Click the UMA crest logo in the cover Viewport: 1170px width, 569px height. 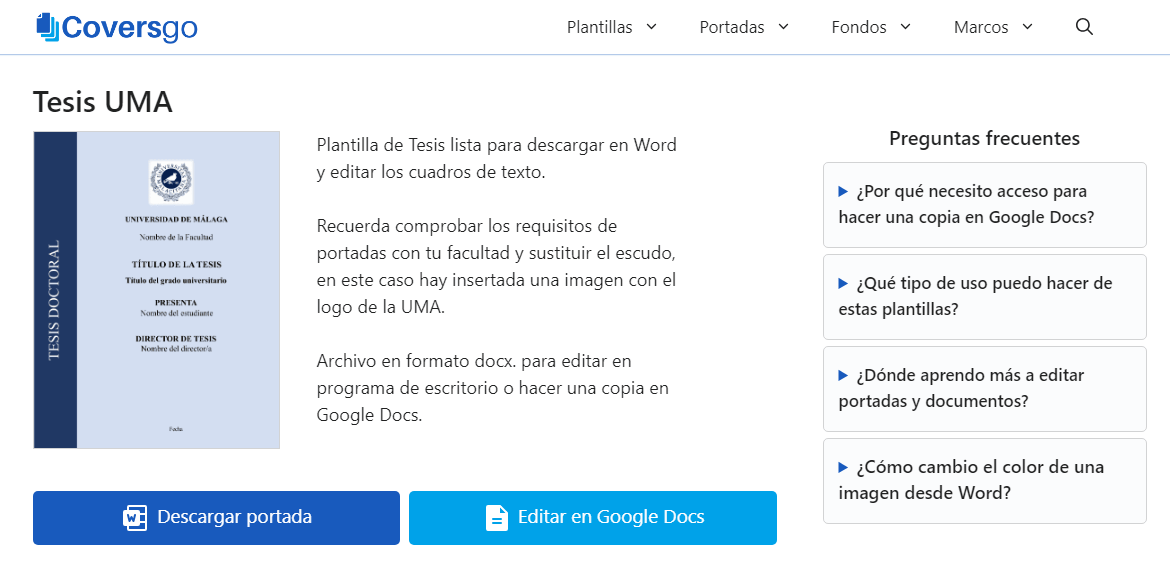click(171, 181)
